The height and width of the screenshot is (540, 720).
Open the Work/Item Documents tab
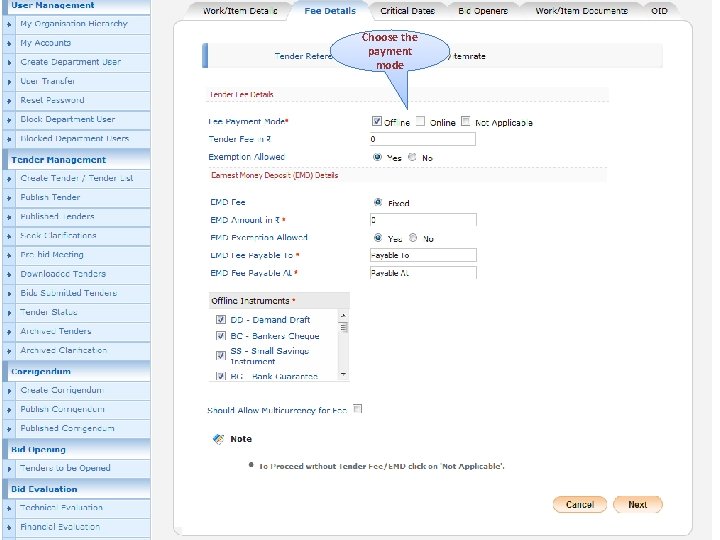(x=581, y=11)
